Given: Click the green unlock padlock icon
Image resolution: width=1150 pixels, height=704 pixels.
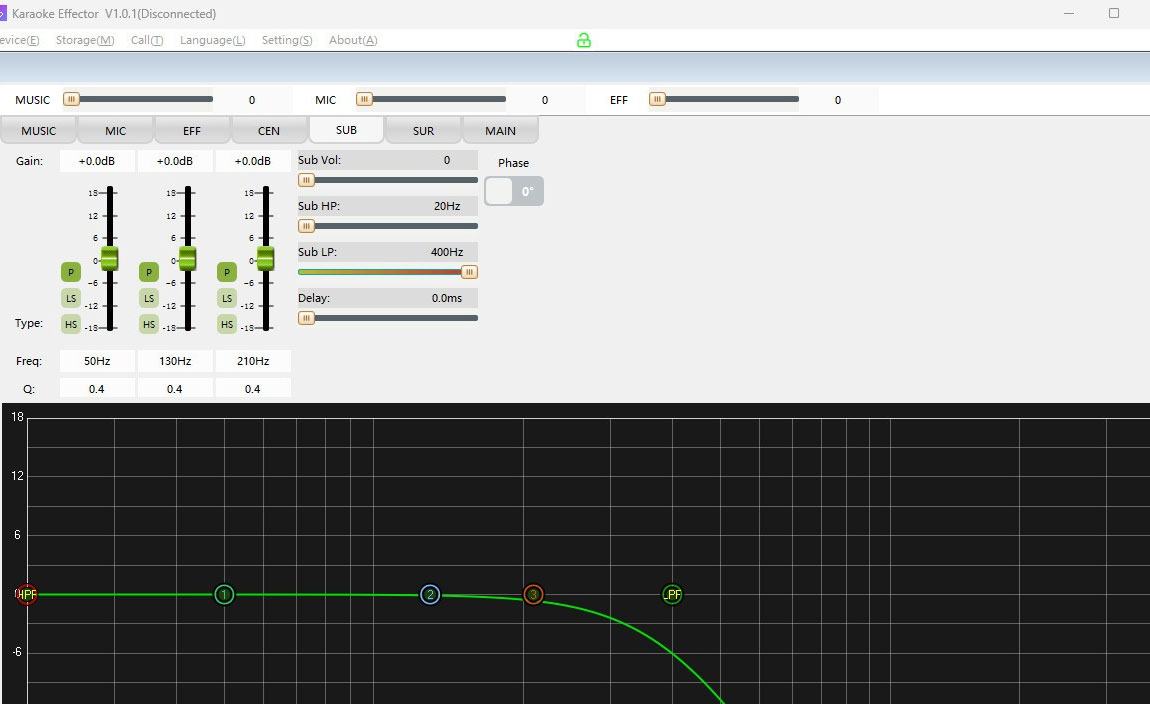Looking at the screenshot, I should click(x=584, y=40).
